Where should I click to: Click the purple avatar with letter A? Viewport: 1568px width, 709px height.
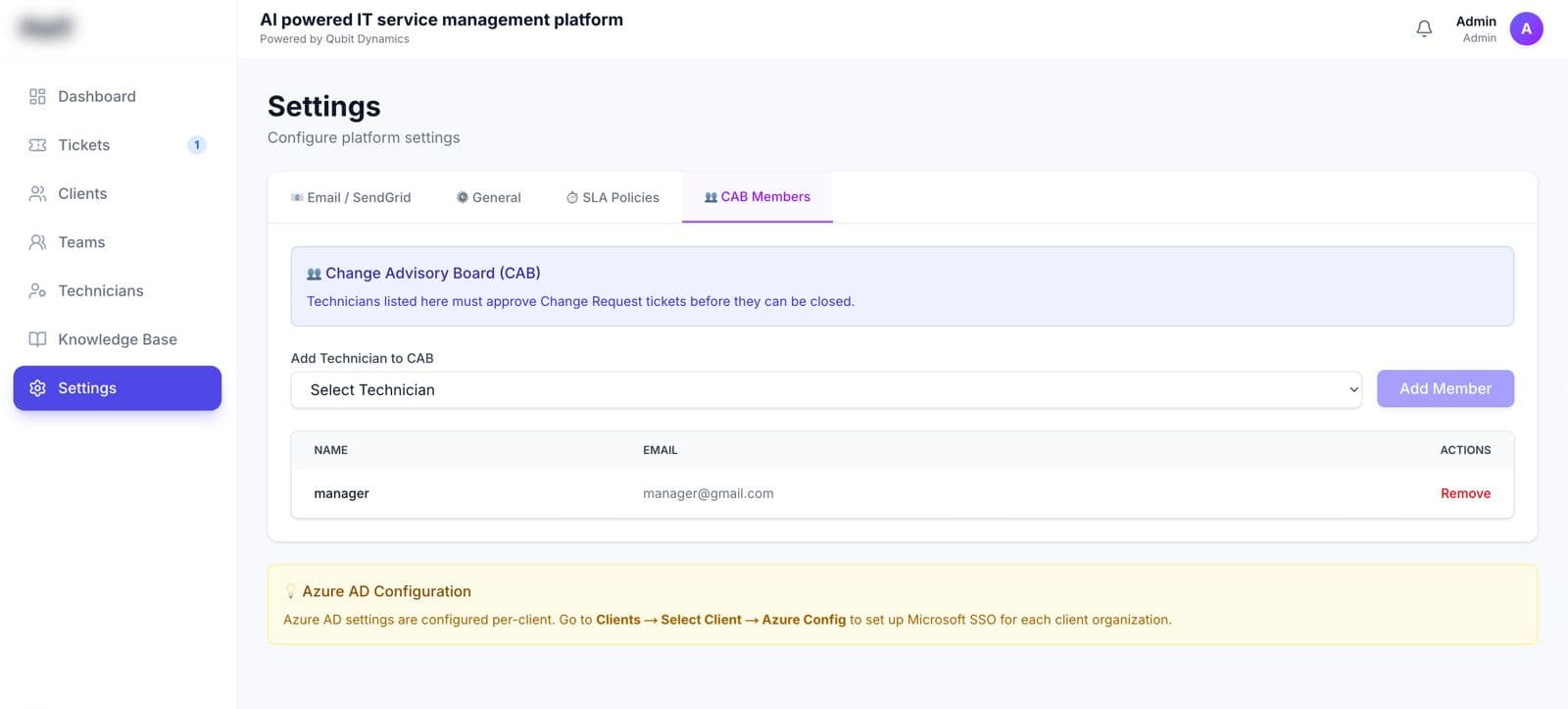tap(1526, 29)
